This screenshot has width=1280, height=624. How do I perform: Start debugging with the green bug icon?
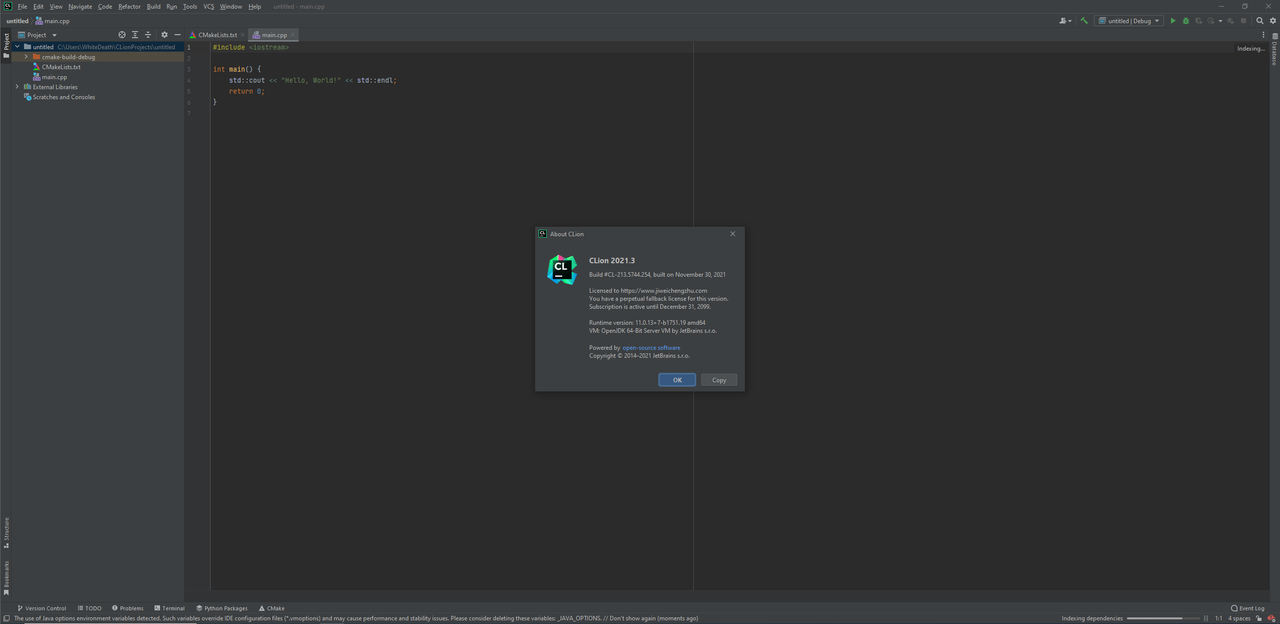coord(1186,21)
